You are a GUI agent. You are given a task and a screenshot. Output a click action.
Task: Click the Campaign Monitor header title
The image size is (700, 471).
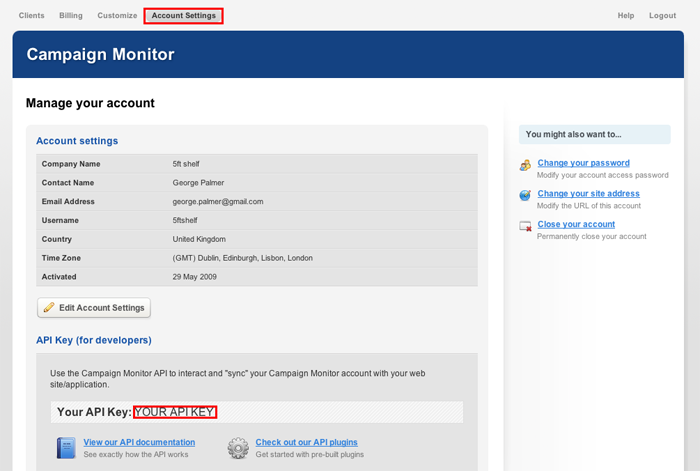[100, 54]
